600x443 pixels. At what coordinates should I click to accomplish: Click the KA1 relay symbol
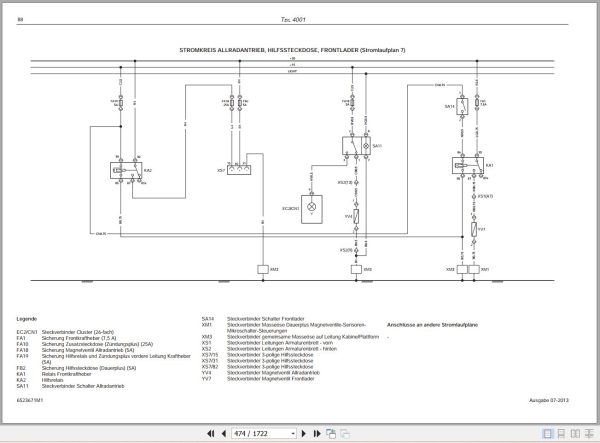pyautogui.click(x=468, y=165)
